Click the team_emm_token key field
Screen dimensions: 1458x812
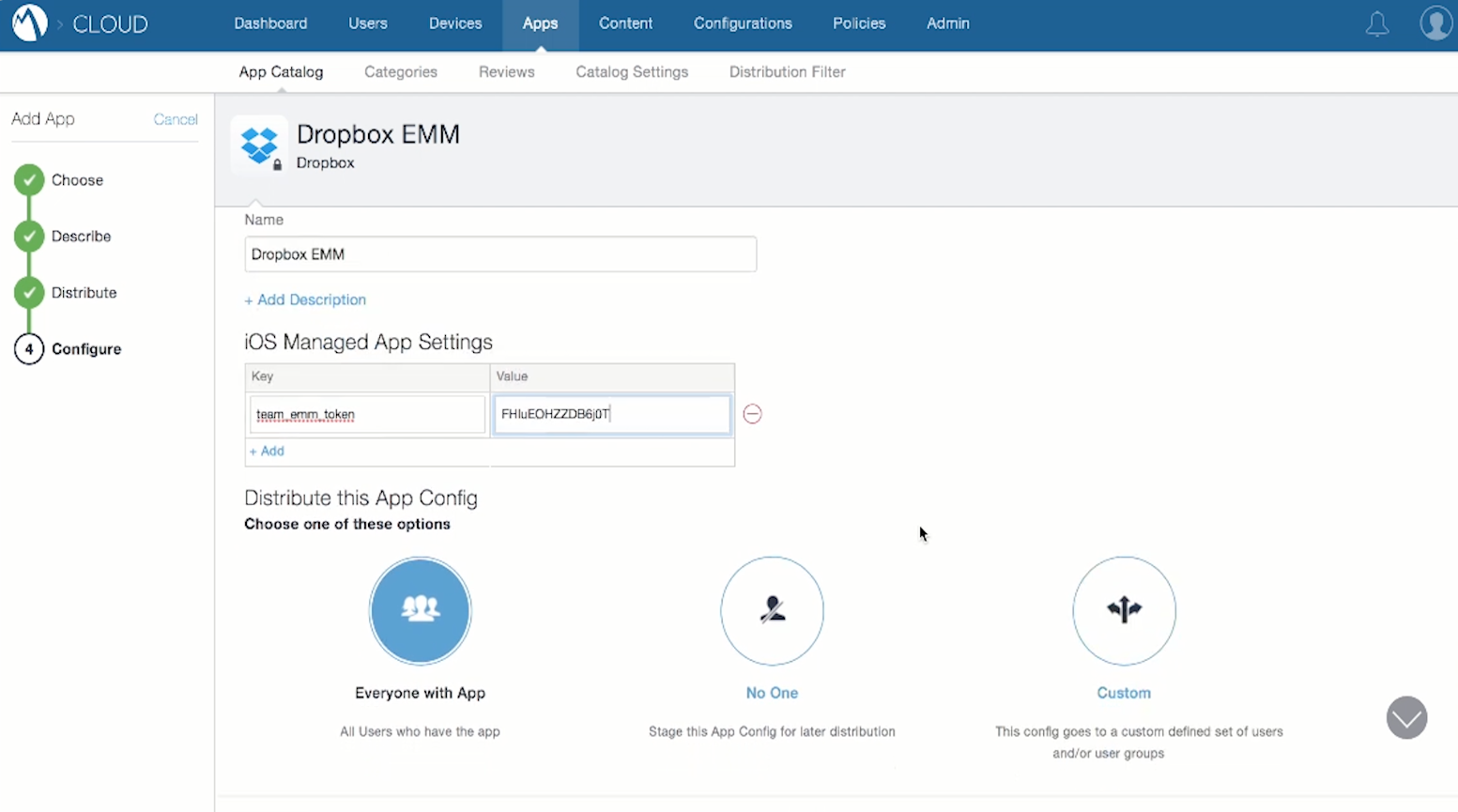[x=367, y=414]
